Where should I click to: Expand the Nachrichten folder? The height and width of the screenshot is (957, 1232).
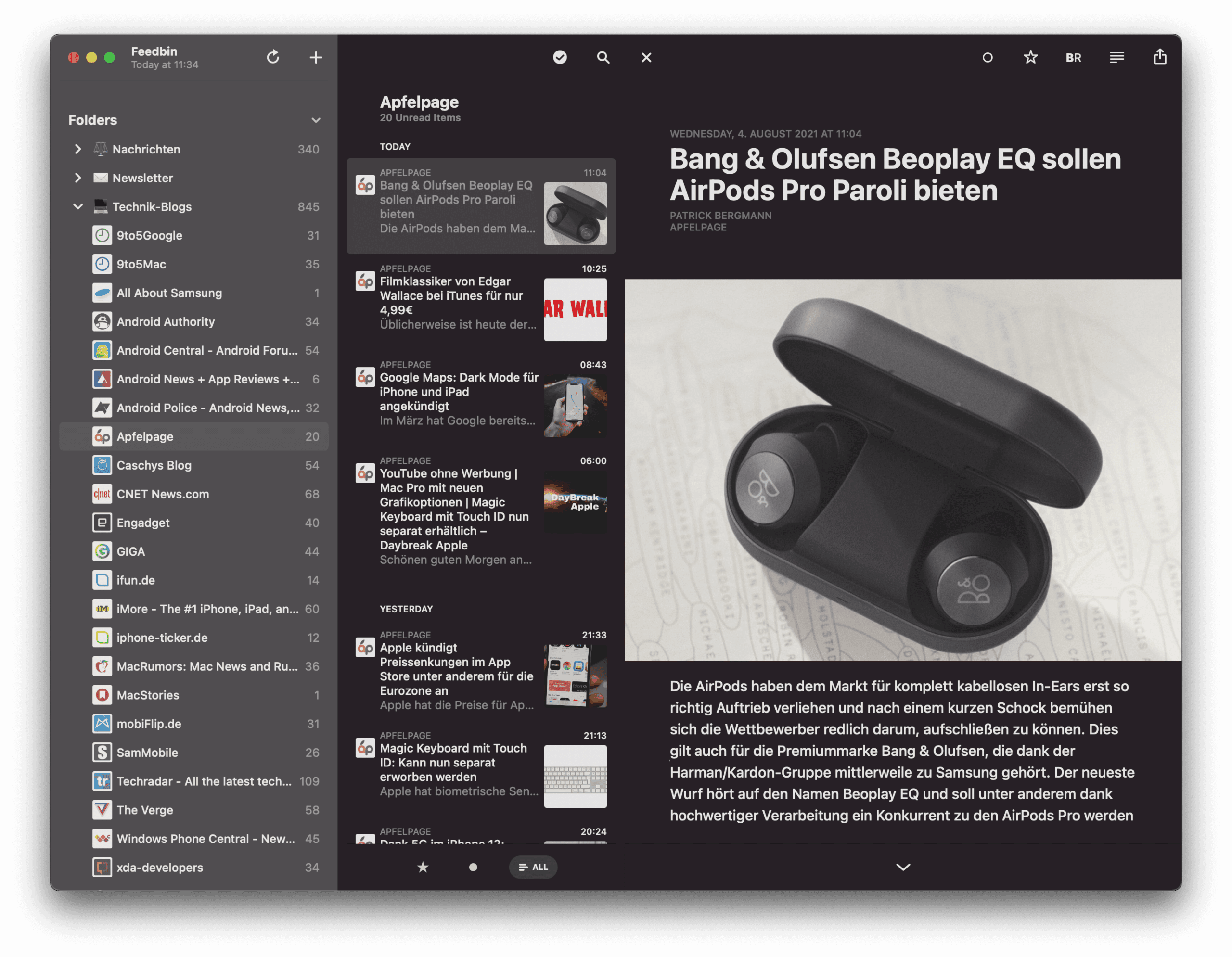[78, 149]
